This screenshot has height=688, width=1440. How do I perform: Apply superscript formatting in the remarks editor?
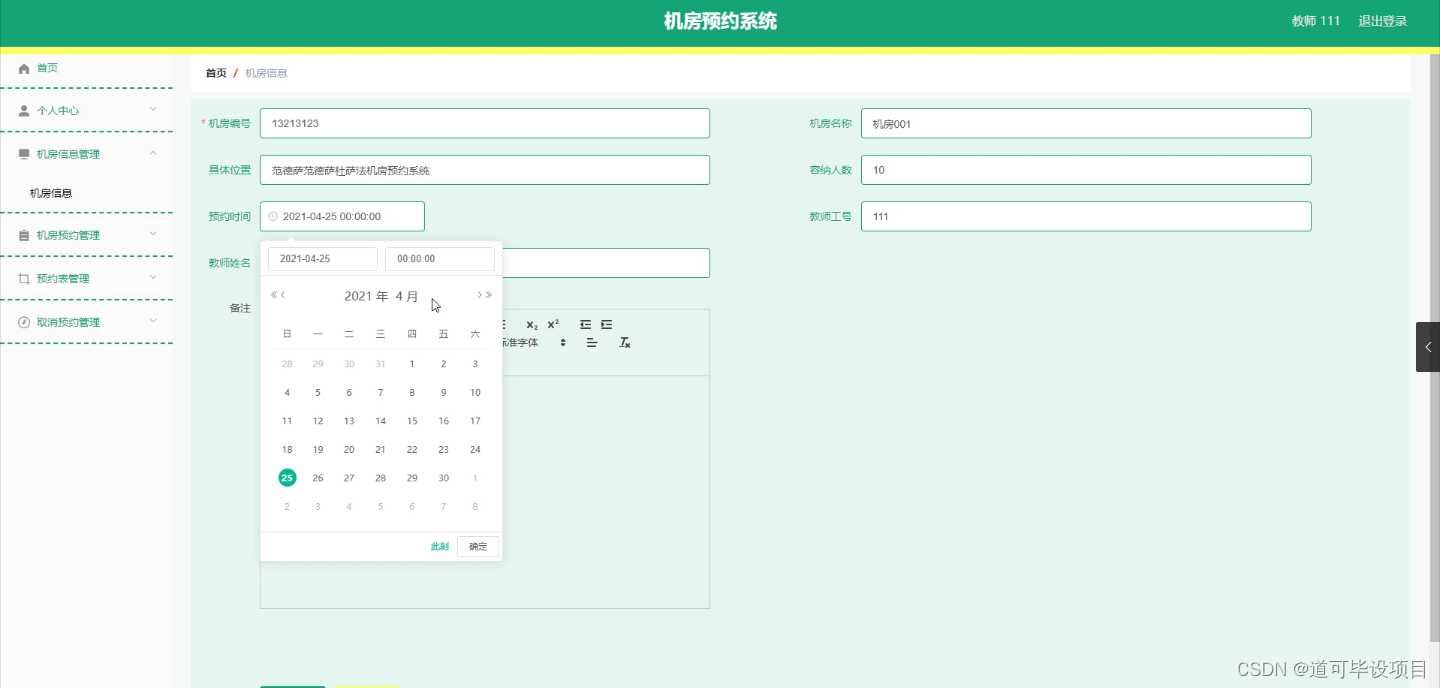coord(551,324)
